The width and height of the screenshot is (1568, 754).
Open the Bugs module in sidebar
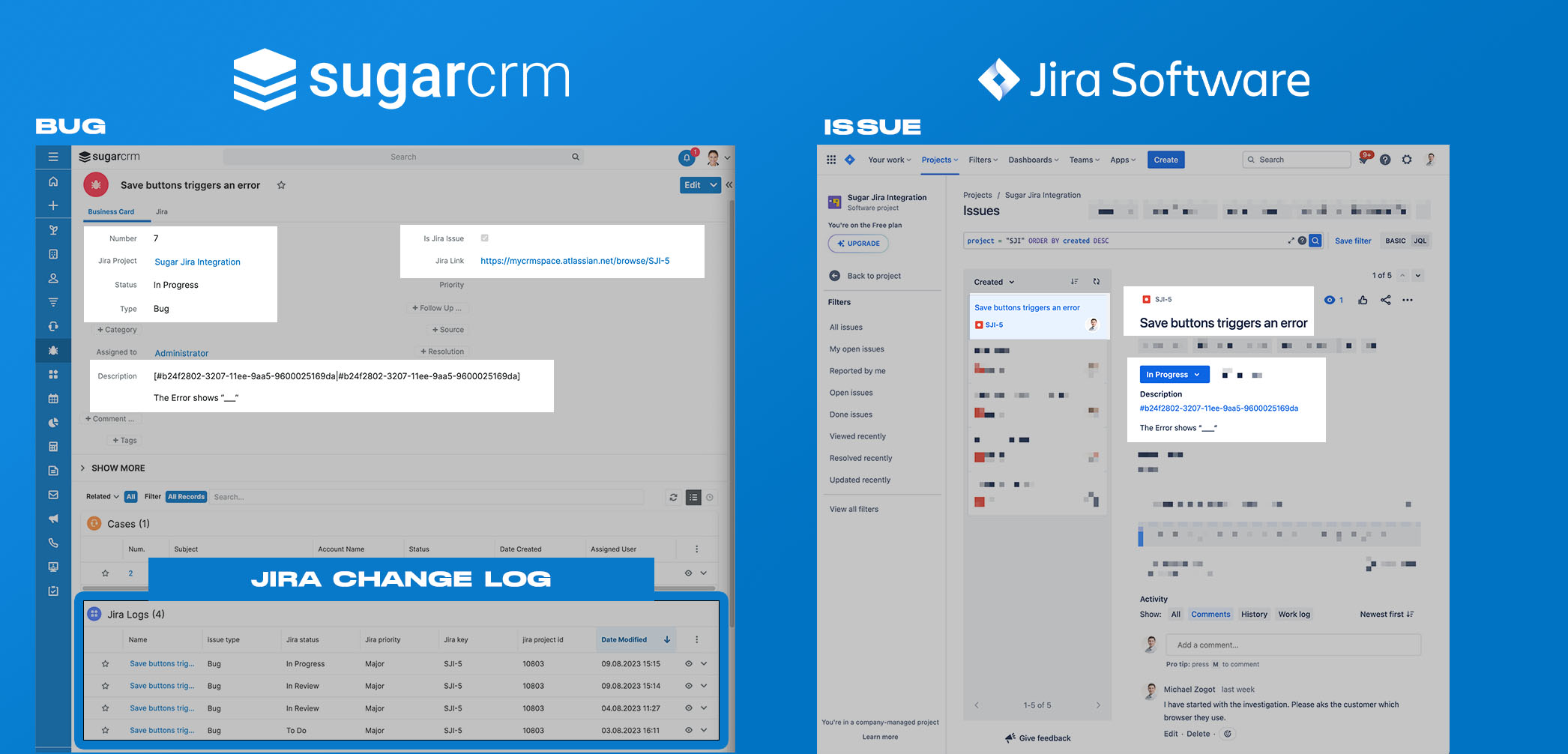point(53,350)
